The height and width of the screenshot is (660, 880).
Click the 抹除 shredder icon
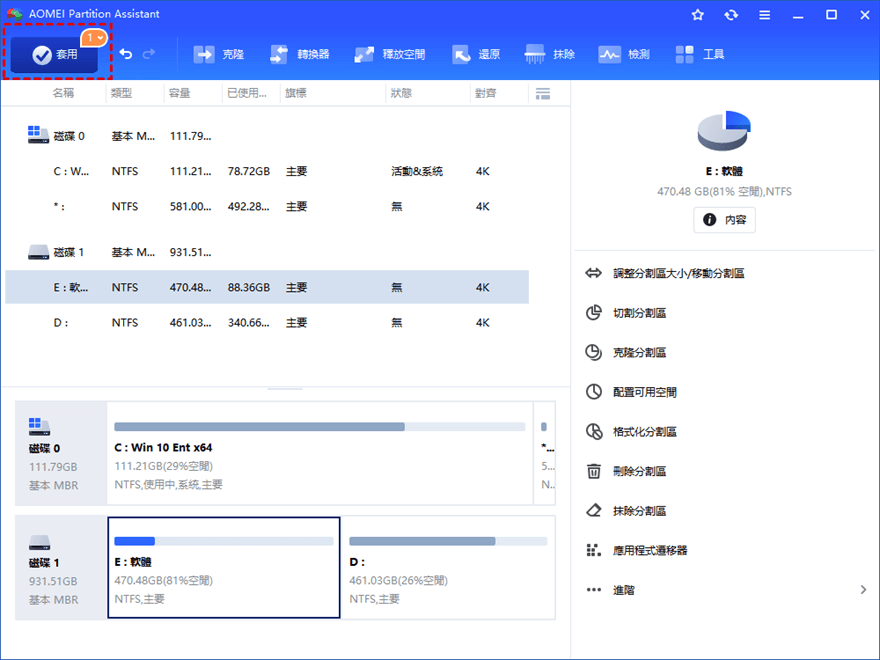[x=534, y=54]
